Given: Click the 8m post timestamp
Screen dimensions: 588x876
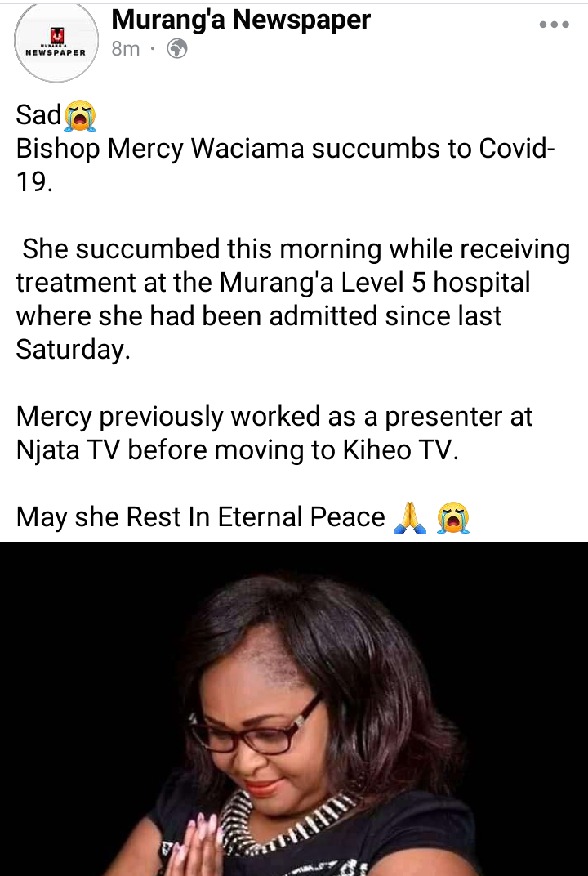Looking at the screenshot, I should coord(125,49).
